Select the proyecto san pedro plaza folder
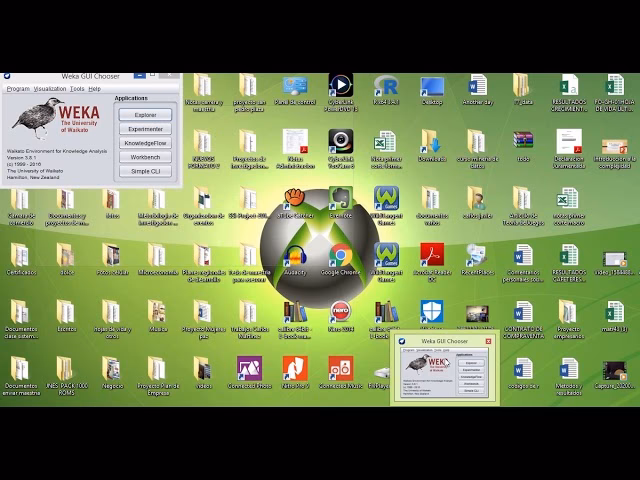This screenshot has width=640, height=480. coord(249,93)
